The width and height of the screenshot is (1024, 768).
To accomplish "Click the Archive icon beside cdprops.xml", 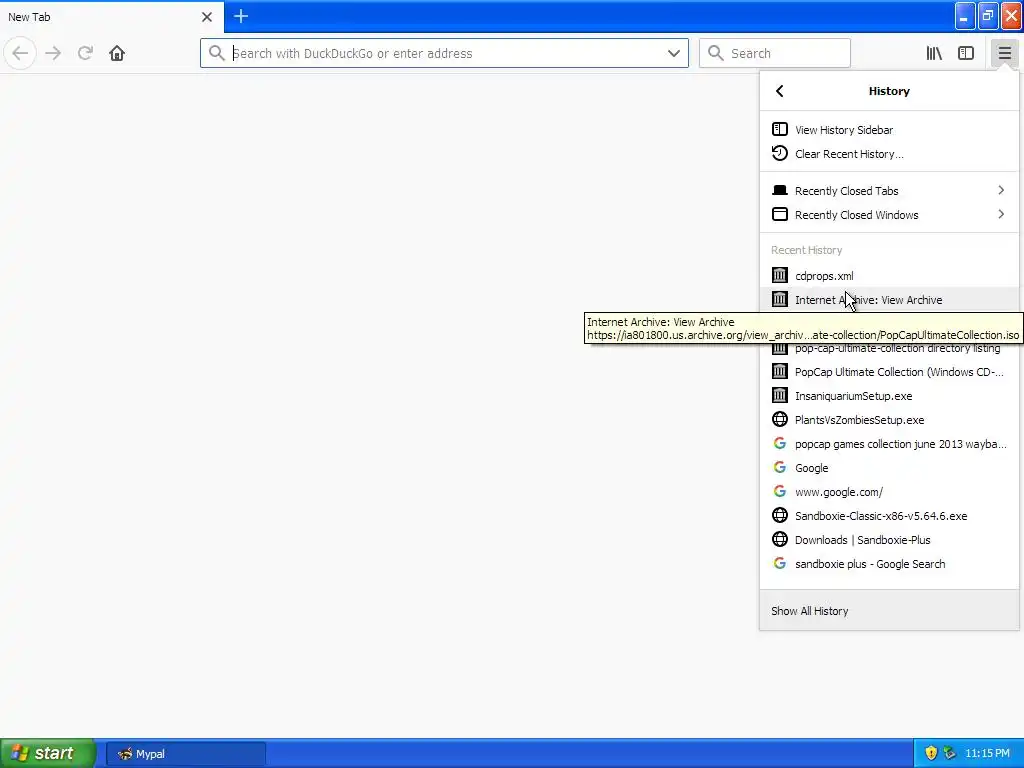I will click(780, 275).
